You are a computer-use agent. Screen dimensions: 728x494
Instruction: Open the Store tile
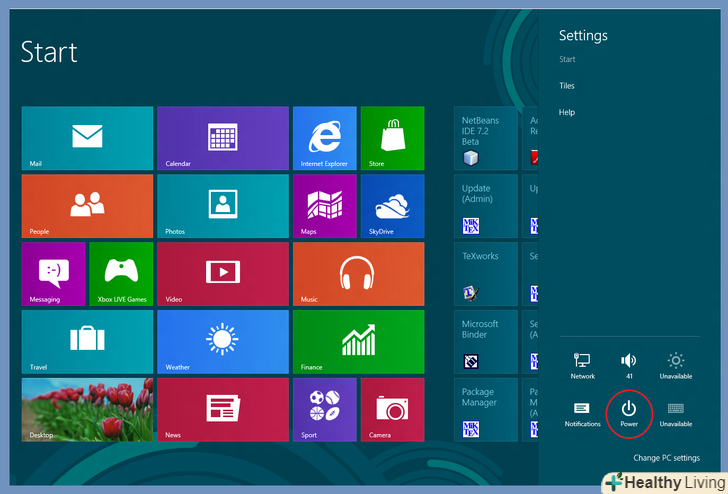click(392, 138)
